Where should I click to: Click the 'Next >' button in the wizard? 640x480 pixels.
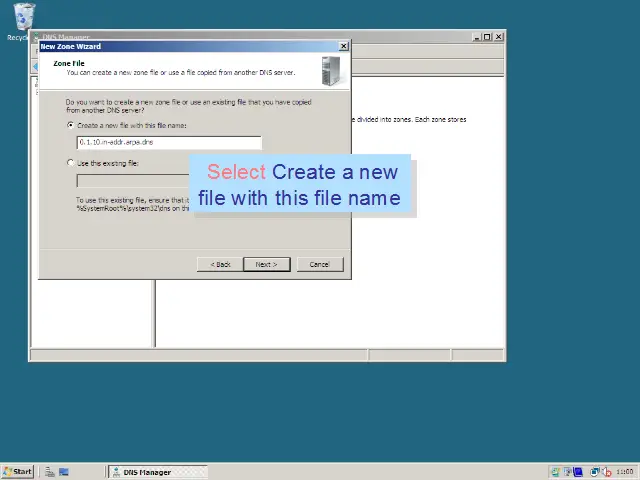click(267, 264)
